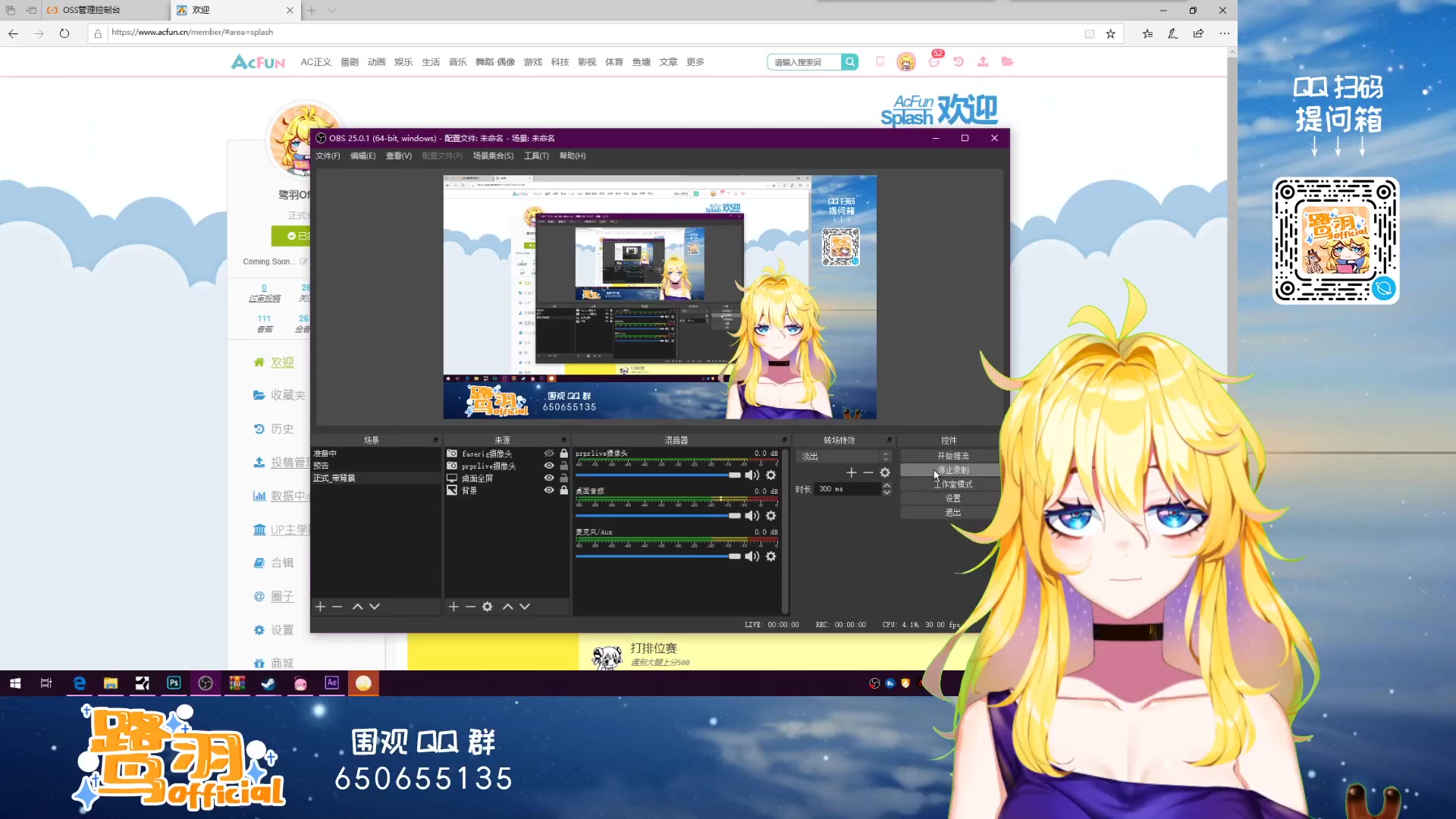Open the transition properties gear icon
Viewport: 1456px width, 819px height.
tap(885, 472)
